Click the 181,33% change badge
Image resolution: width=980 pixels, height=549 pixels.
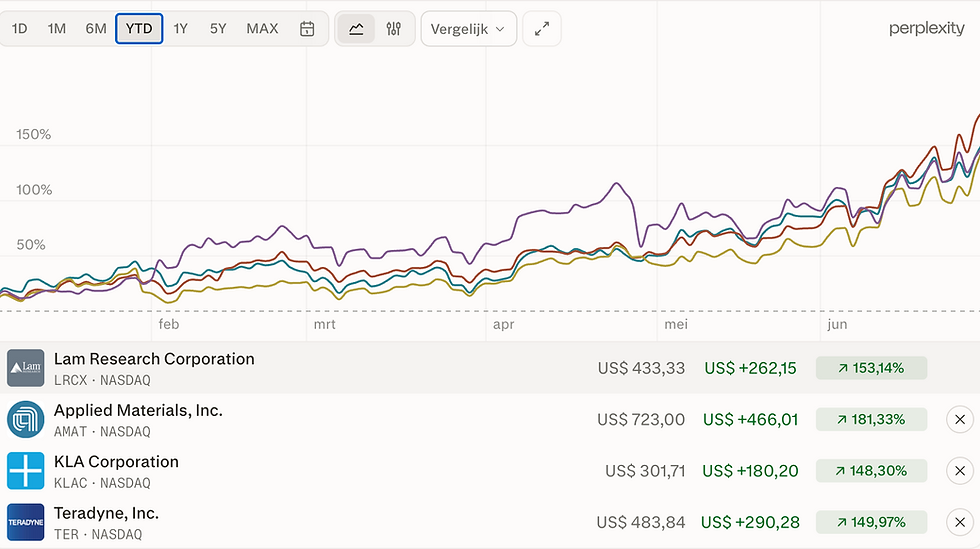(x=871, y=420)
